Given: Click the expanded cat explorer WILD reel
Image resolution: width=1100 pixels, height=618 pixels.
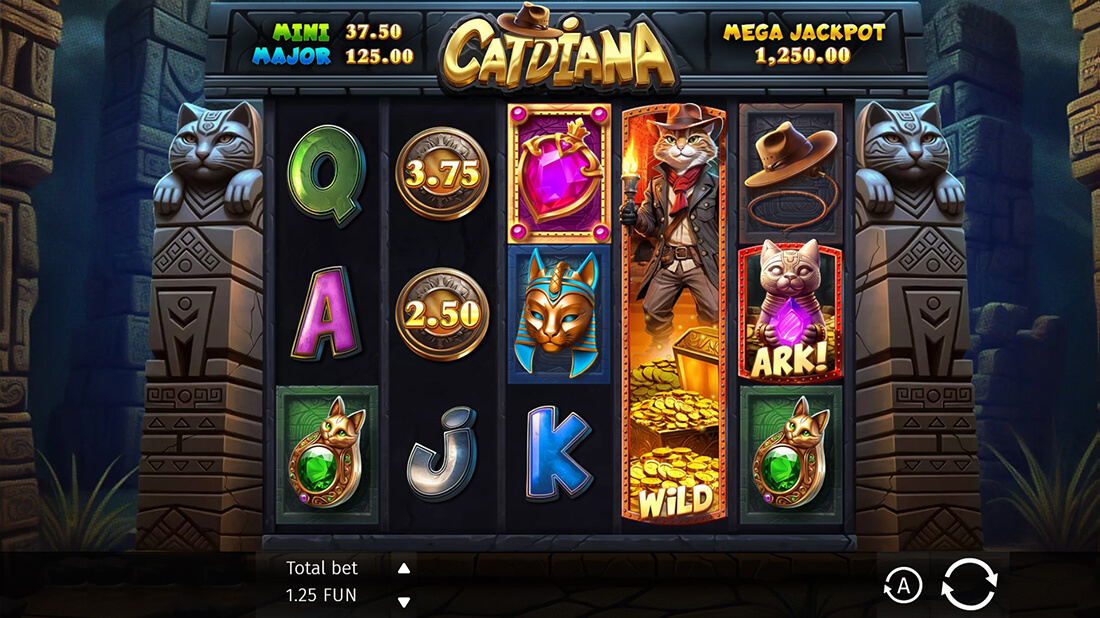Looking at the screenshot, I should tap(674, 314).
